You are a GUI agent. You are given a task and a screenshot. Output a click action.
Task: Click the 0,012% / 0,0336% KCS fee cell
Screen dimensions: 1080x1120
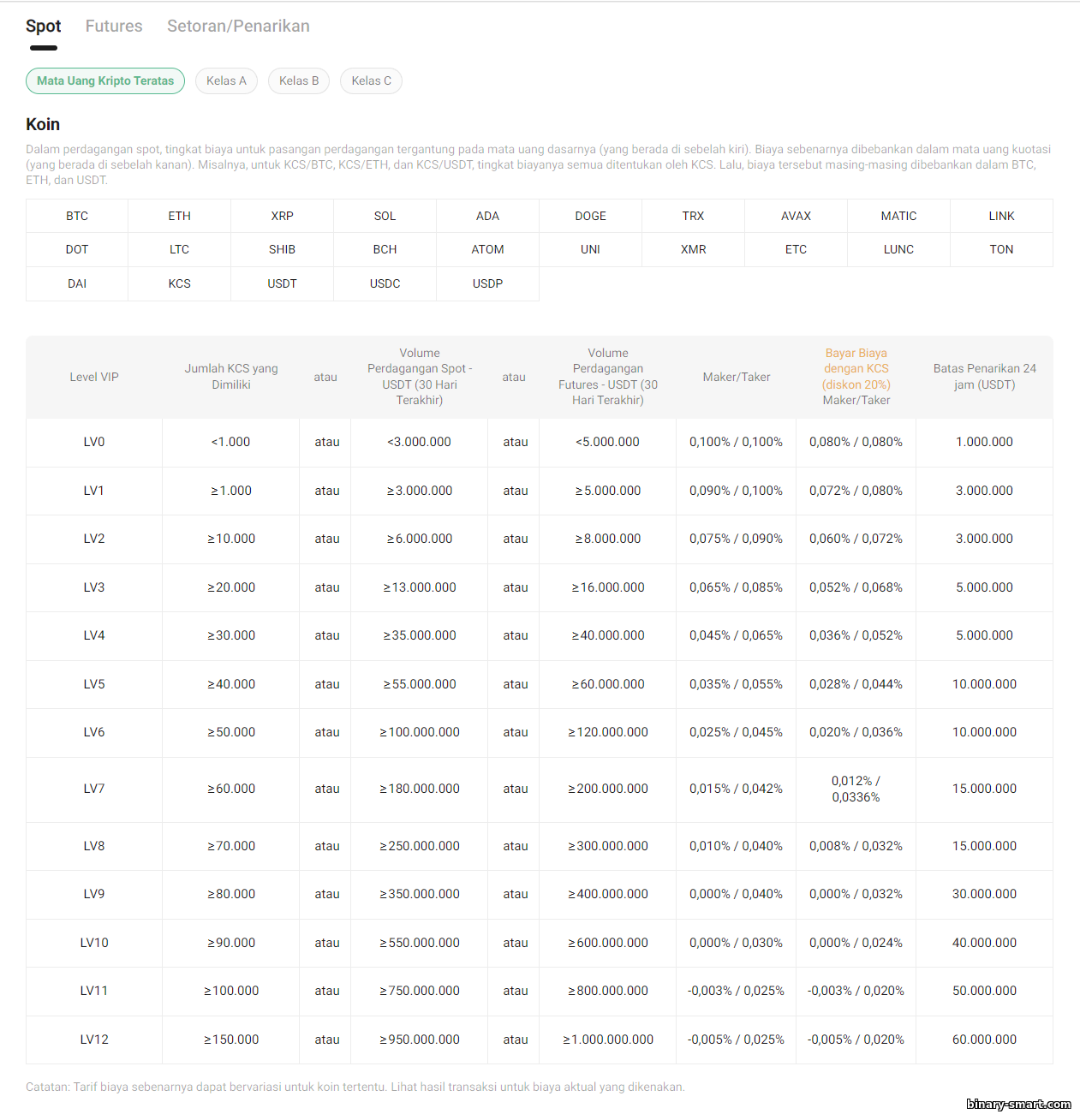tap(856, 789)
